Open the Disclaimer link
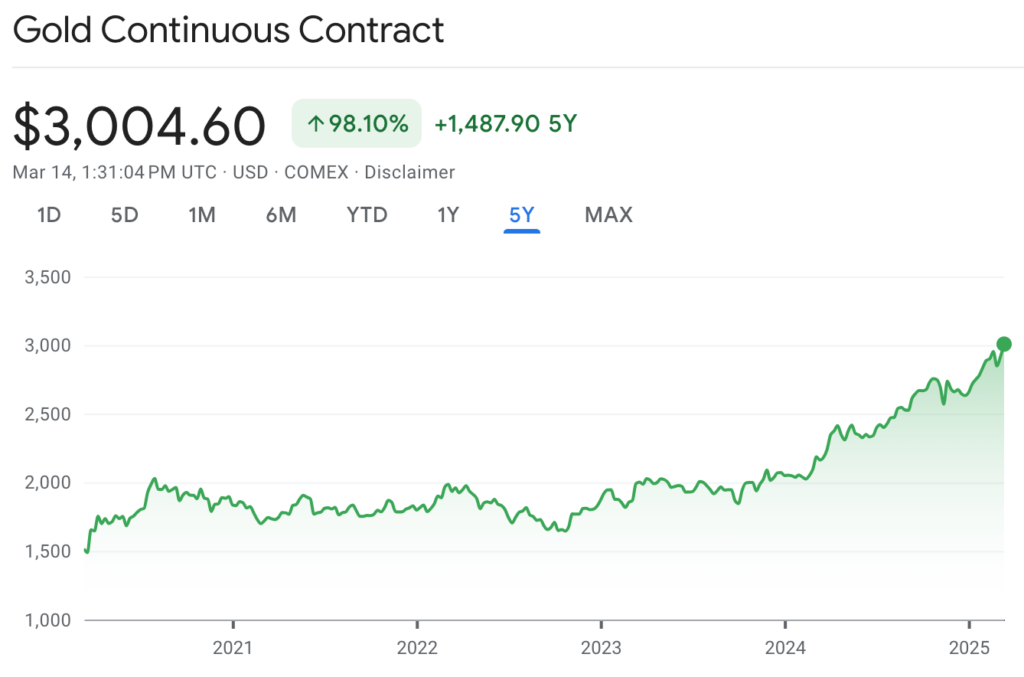The width and height of the screenshot is (1024, 677). pos(409,172)
